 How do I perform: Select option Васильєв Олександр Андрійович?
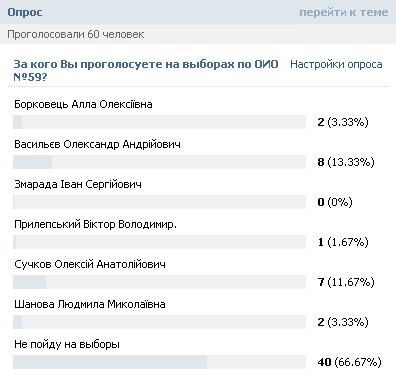(x=97, y=144)
